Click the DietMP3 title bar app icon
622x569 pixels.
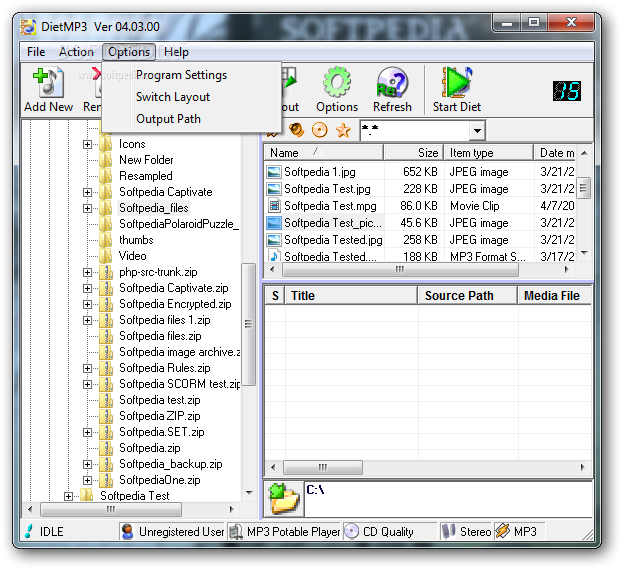pos(28,27)
